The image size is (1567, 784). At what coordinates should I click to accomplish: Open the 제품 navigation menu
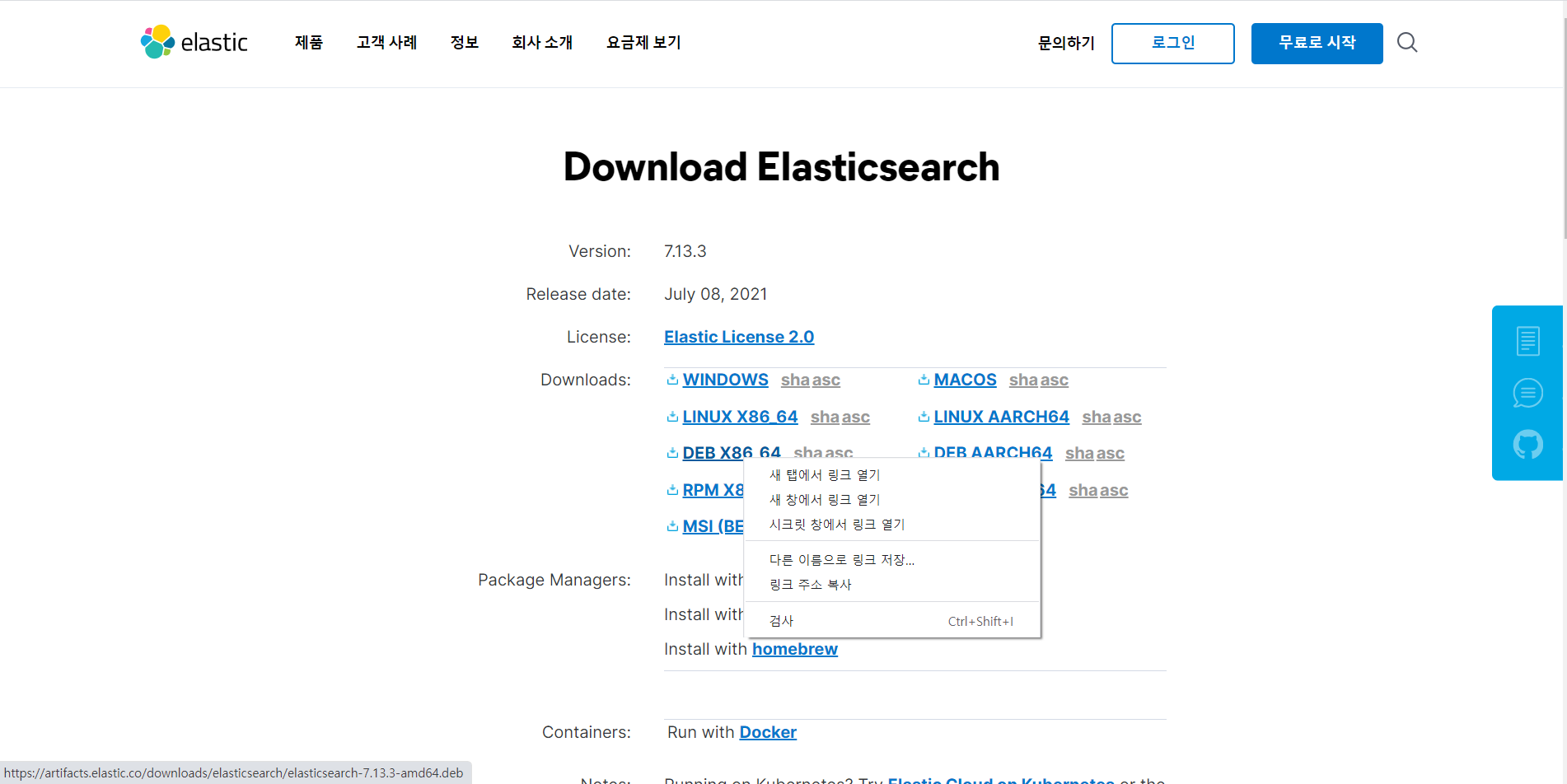pos(309,43)
